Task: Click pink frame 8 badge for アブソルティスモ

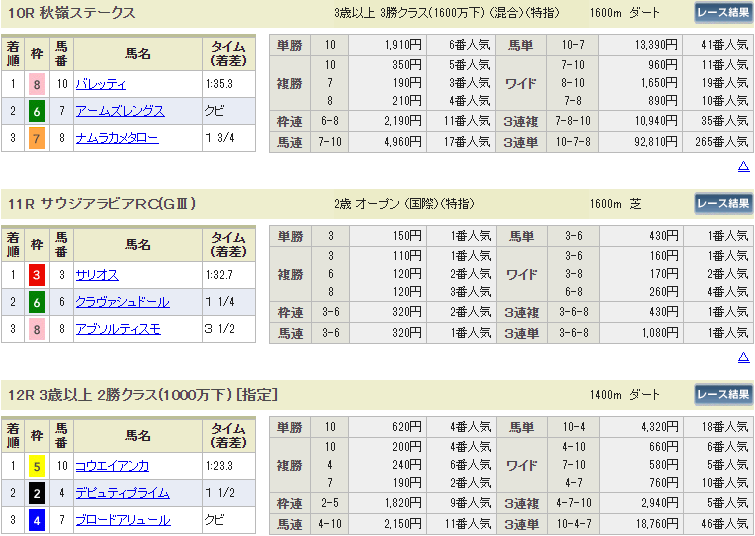Action: [37, 329]
